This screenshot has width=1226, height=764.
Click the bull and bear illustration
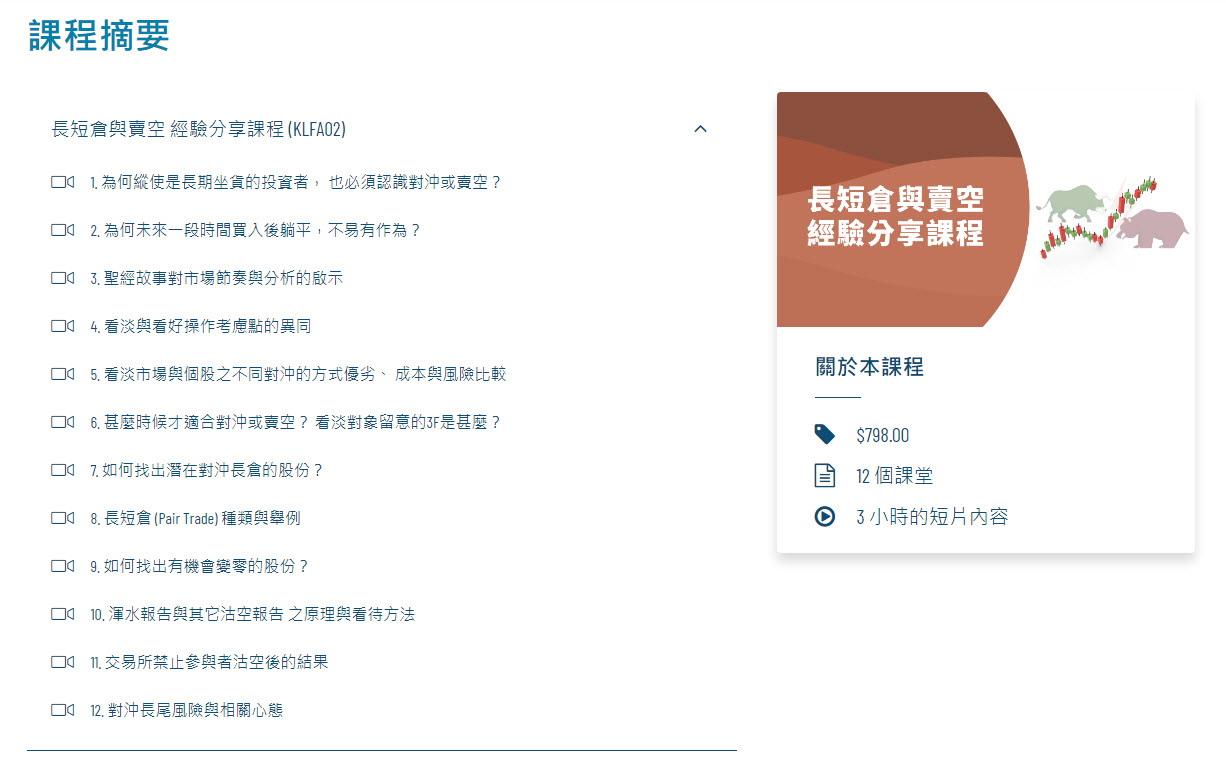(1112, 217)
